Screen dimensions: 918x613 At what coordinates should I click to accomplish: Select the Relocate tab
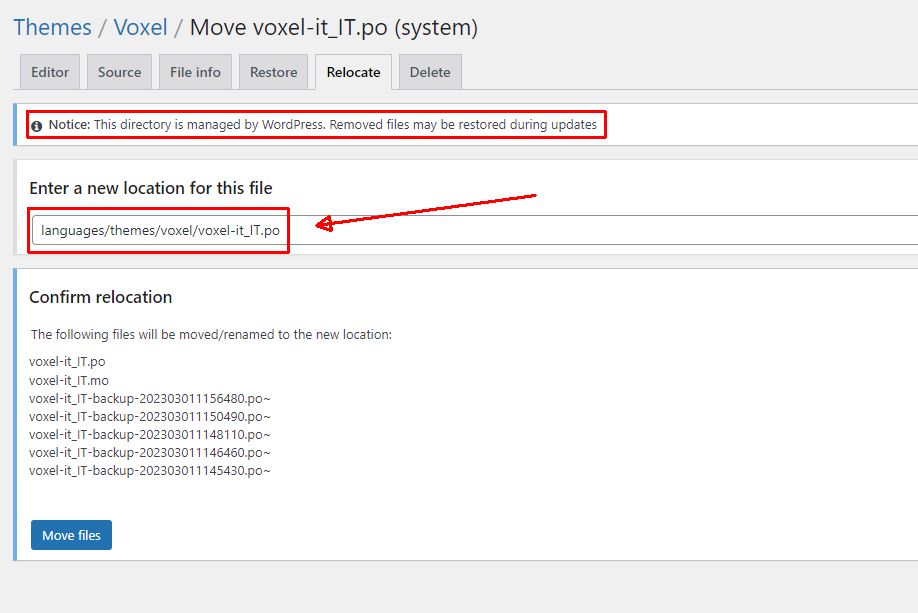click(352, 71)
